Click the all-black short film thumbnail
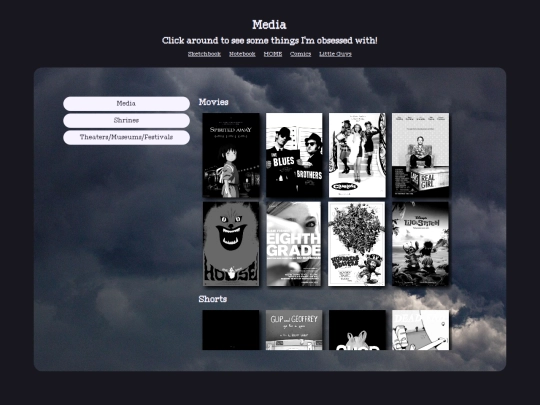This screenshot has height=405, width=540. tap(231, 330)
